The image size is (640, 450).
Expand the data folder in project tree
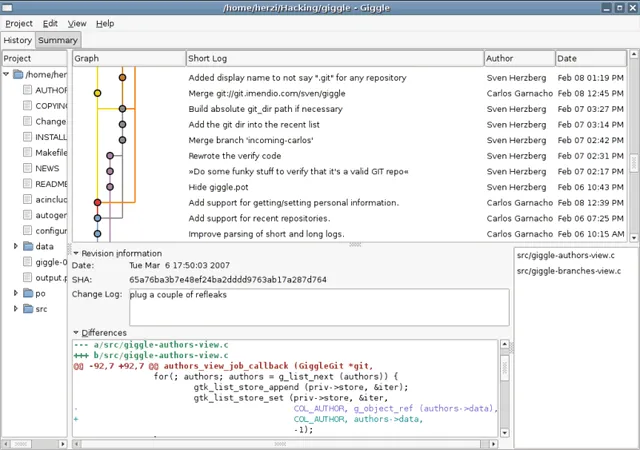(x=15, y=246)
